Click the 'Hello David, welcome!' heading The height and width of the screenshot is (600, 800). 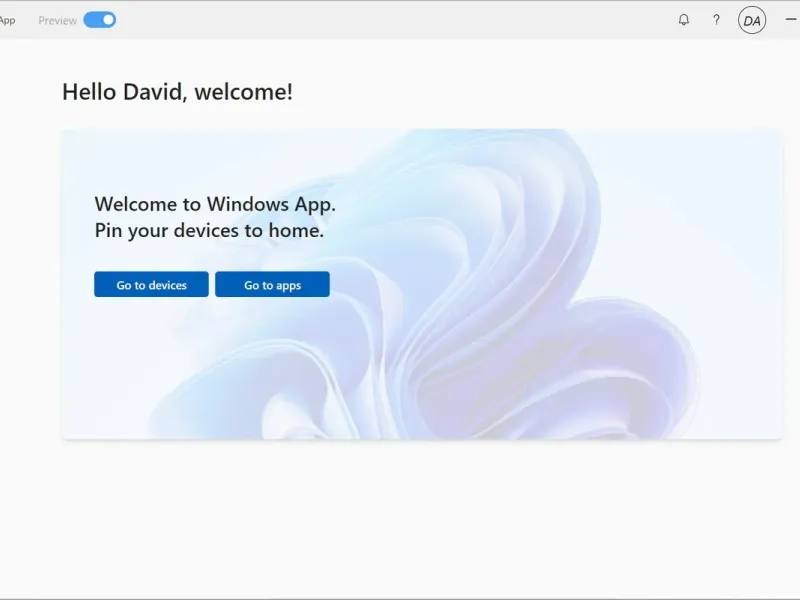click(x=178, y=92)
